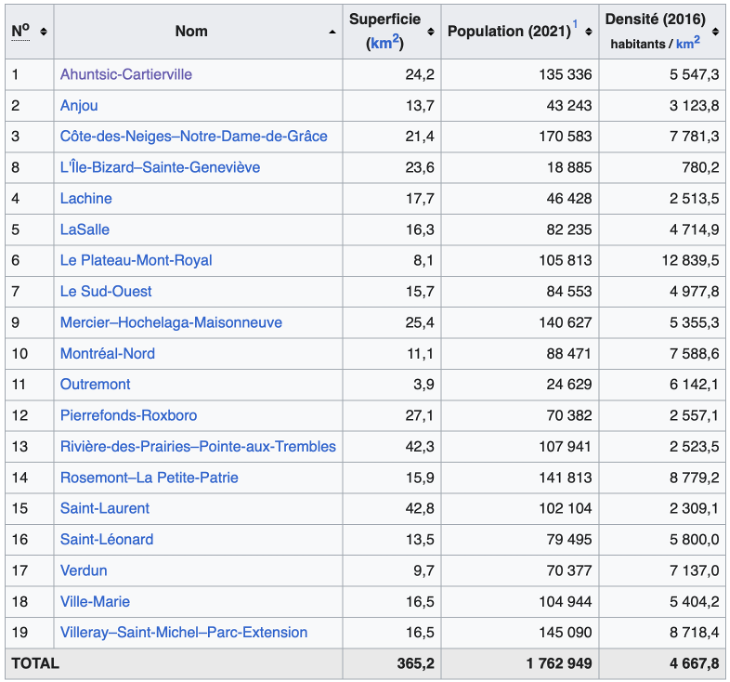Open the Anjou borough link
The image size is (730, 682).
79,105
